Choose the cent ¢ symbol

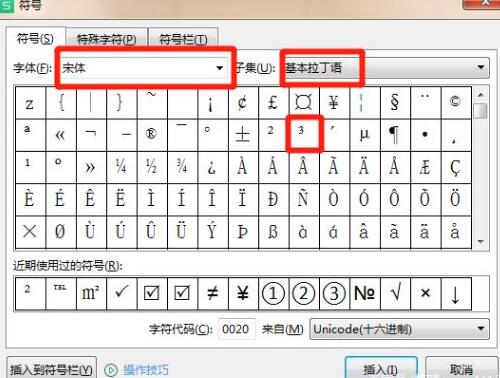244,102
